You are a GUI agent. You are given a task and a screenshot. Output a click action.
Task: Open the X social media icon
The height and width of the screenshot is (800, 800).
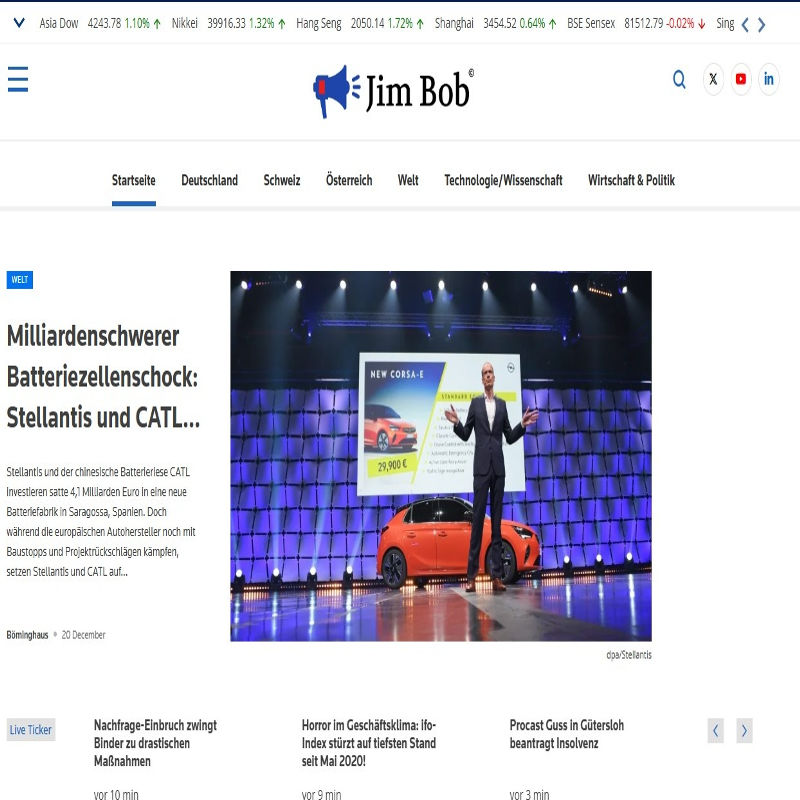click(713, 79)
